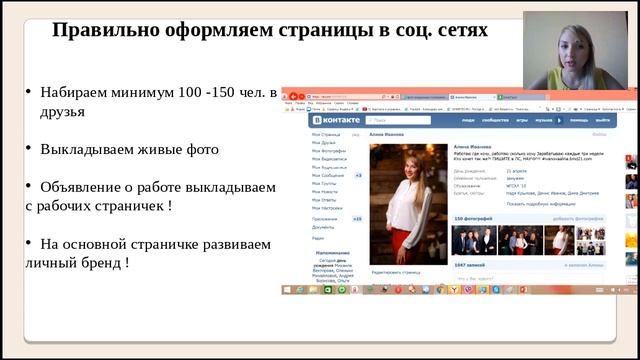Click the '1047 записей' wall header
The image size is (640, 360).
[x=469, y=265]
